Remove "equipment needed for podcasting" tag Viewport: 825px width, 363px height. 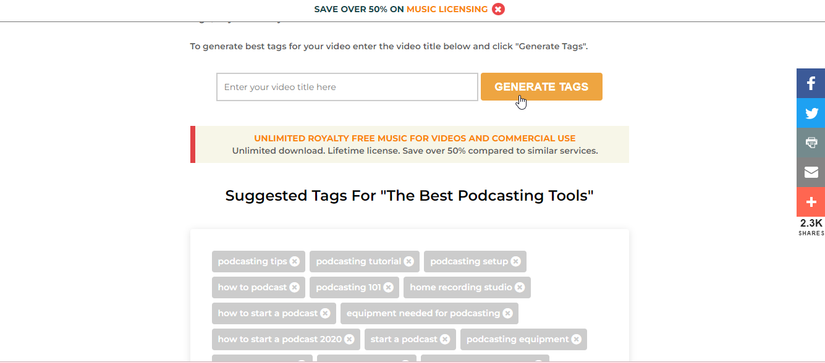click(507, 314)
